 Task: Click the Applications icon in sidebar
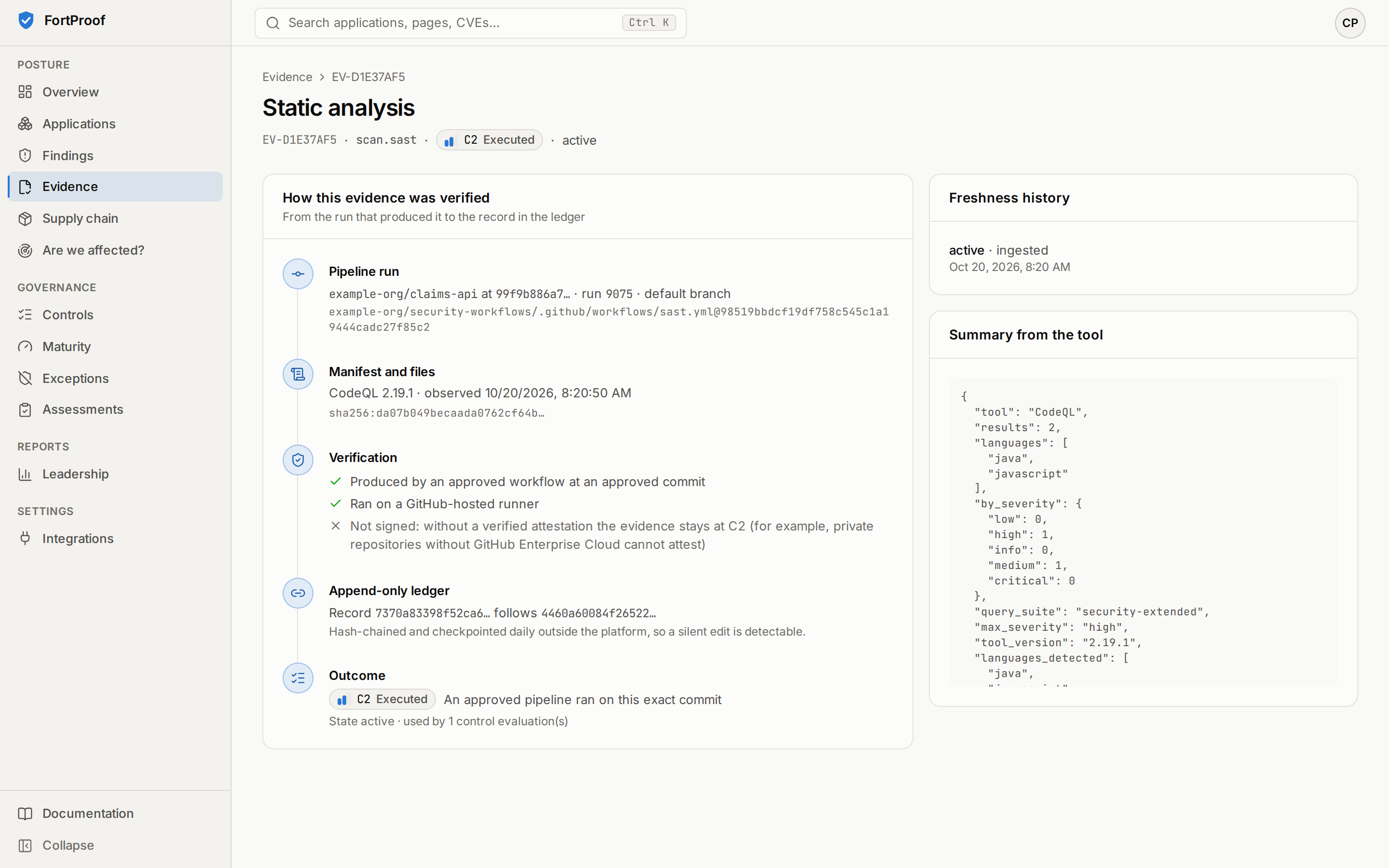25,123
